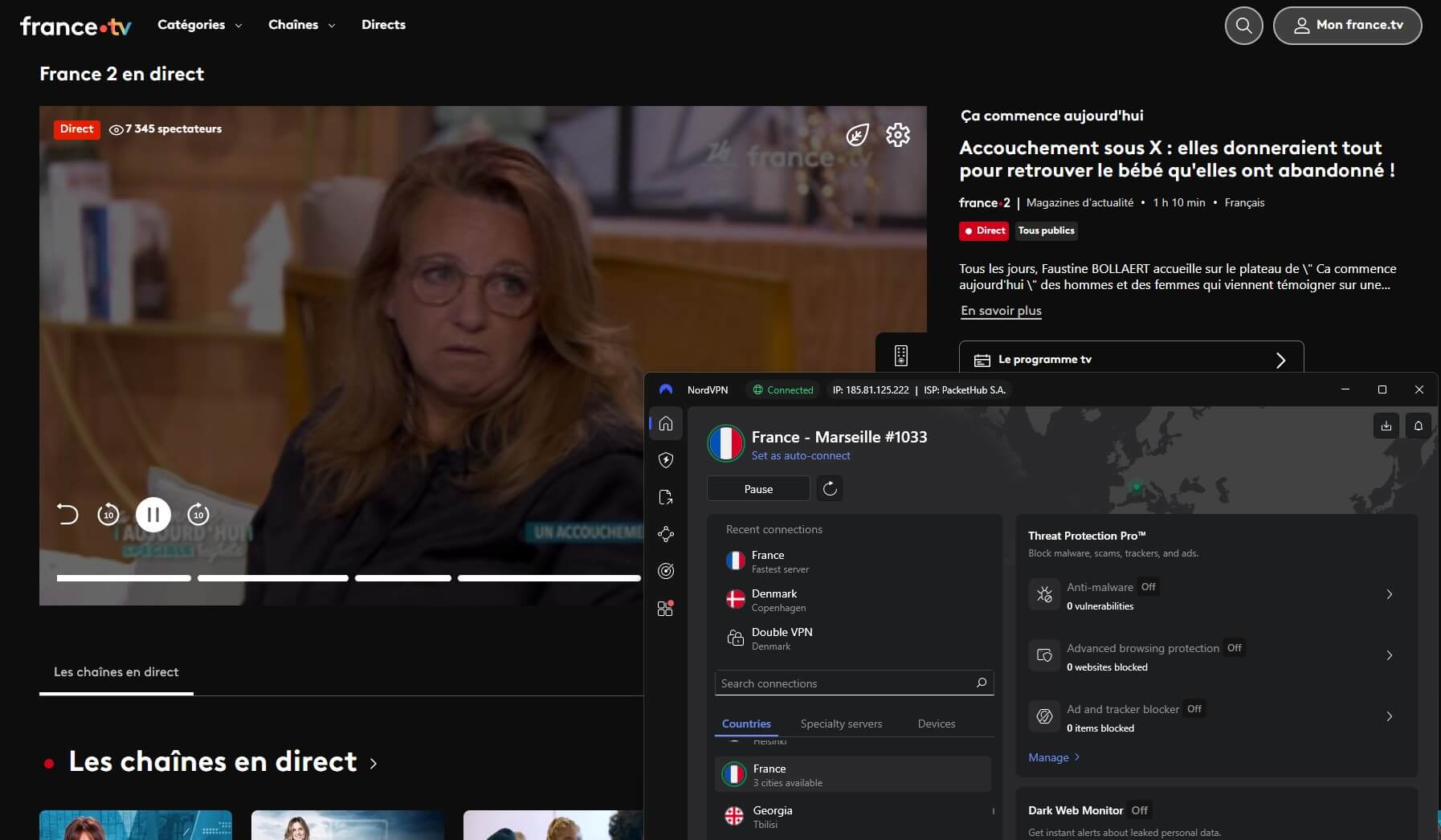
Task: Click the NordVPN country list scrollbar
Action: point(994,811)
